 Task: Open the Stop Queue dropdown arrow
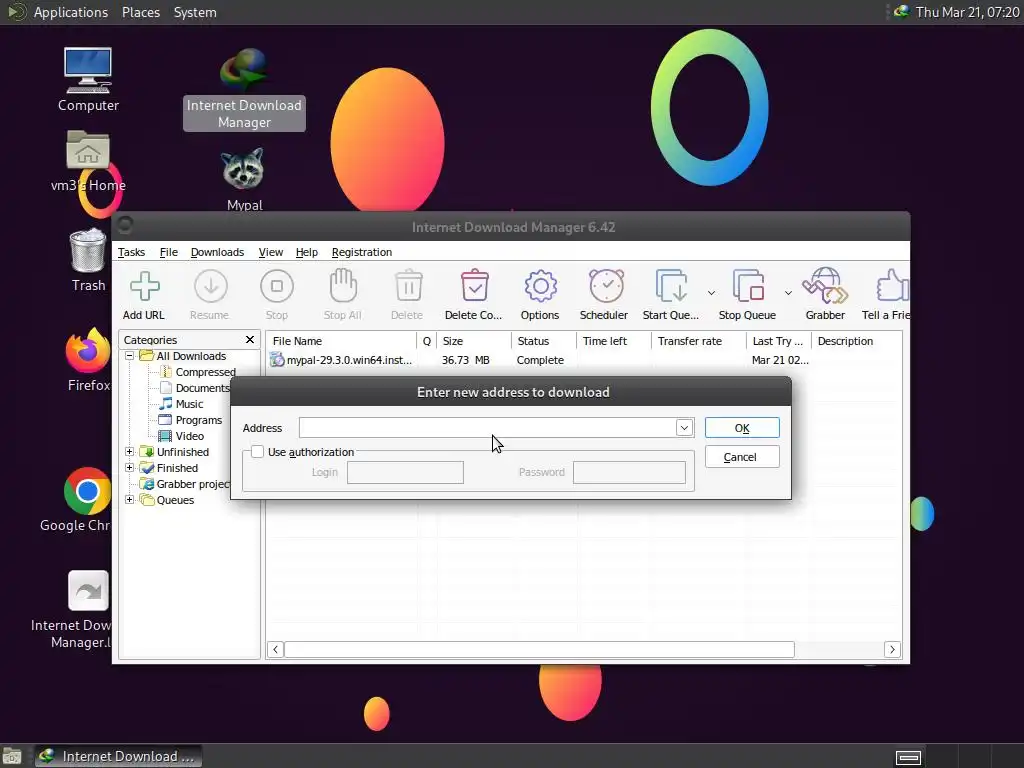(x=788, y=293)
